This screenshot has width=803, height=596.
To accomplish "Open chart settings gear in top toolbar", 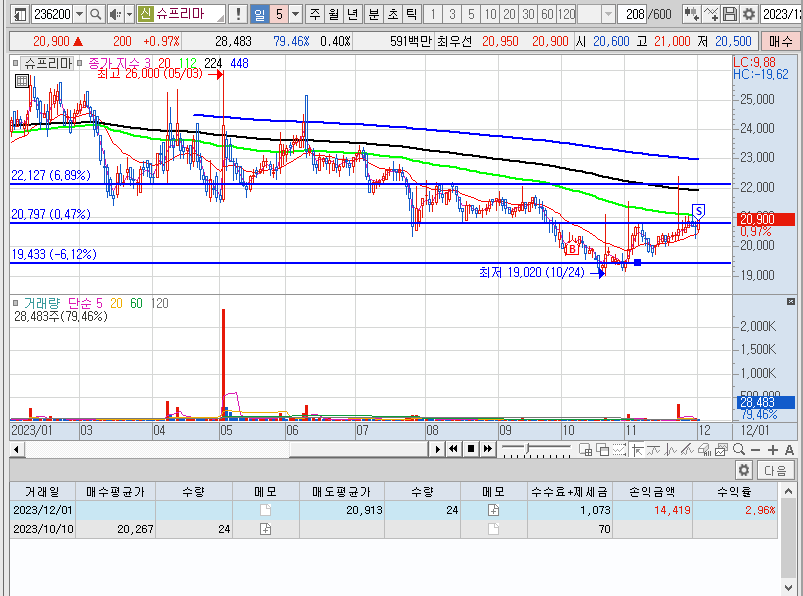I will click(x=749, y=14).
